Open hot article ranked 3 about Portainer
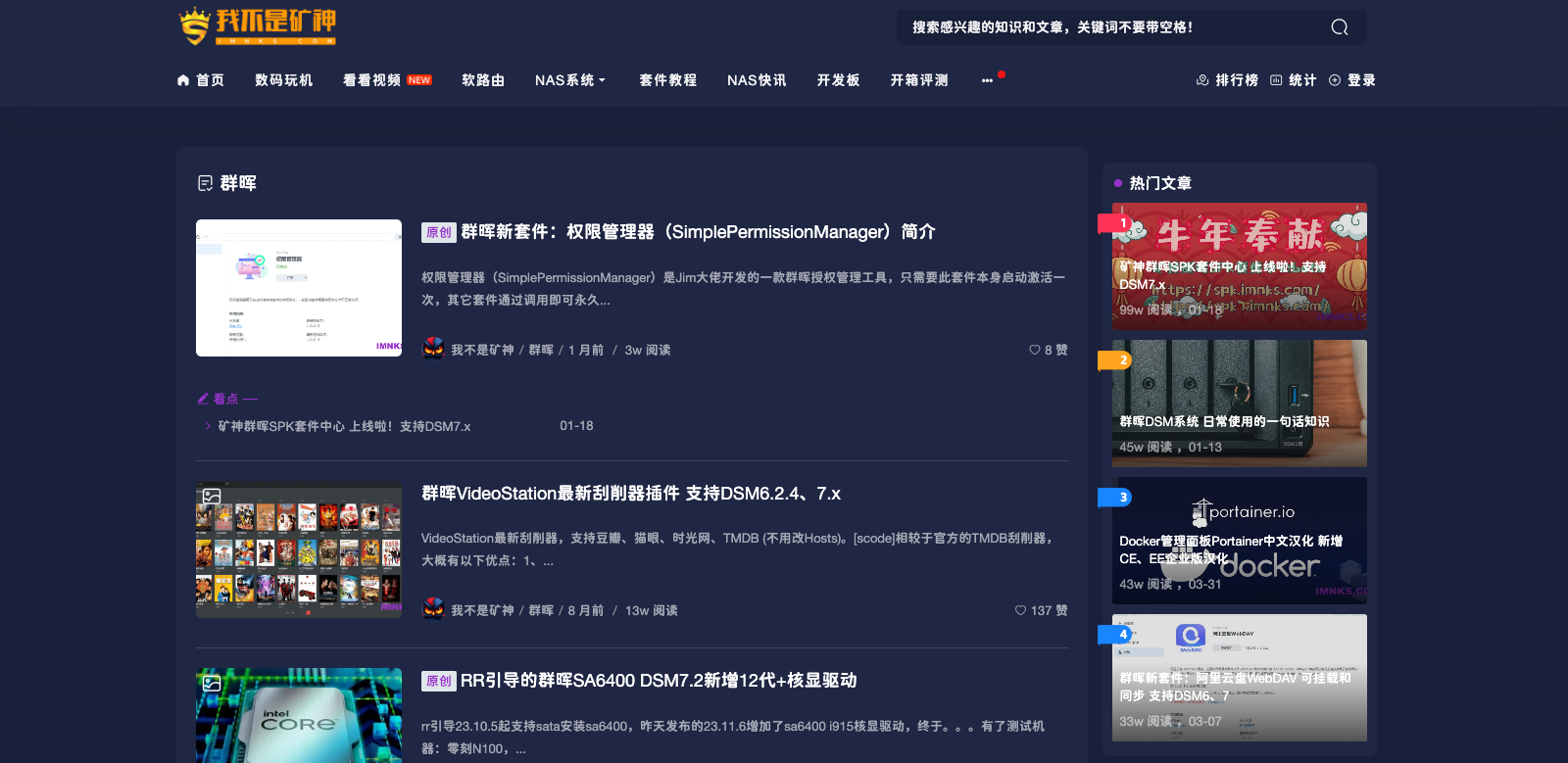1568x763 pixels. [x=1239, y=541]
